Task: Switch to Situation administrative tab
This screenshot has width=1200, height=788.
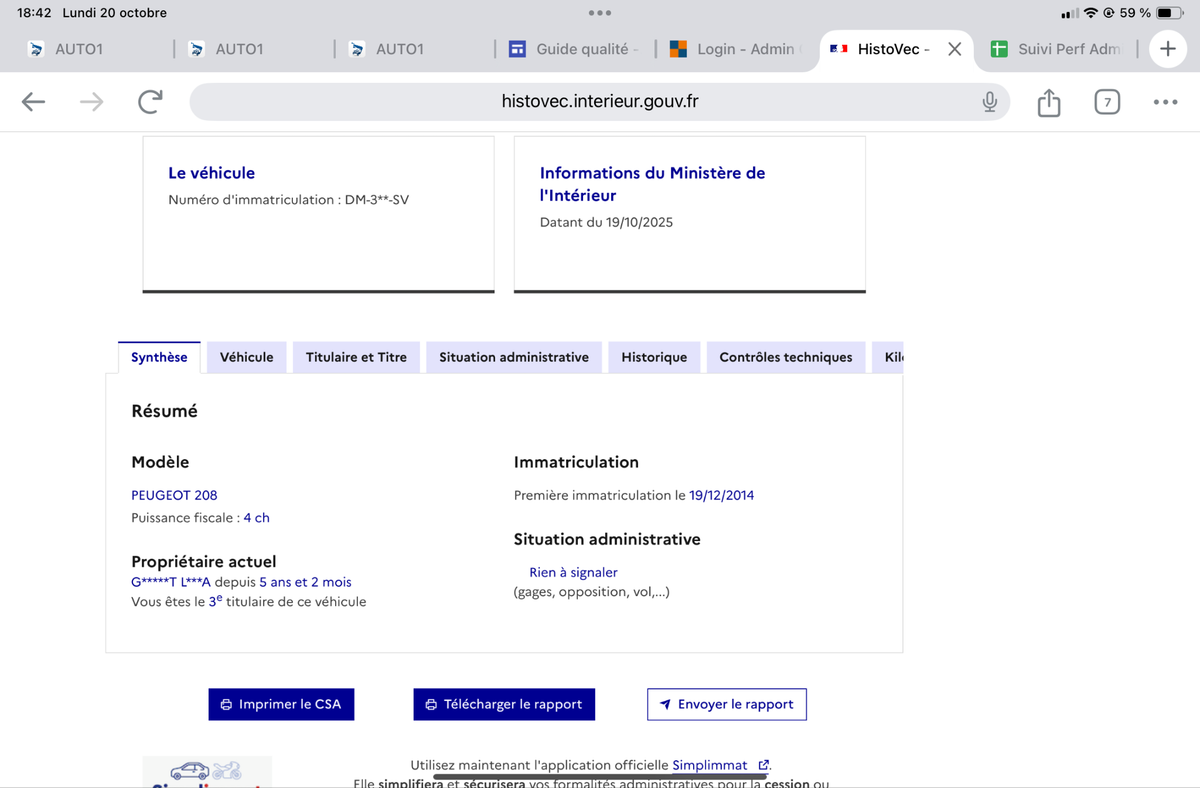Action: point(513,357)
